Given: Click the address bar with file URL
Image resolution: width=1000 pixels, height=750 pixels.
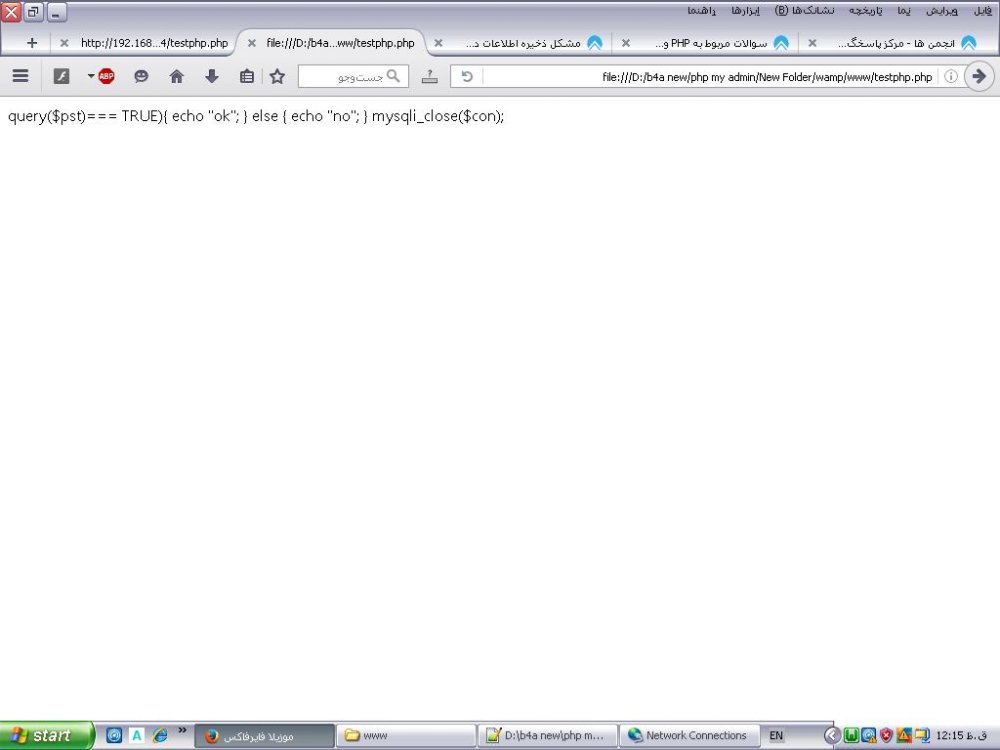Looking at the screenshot, I should (710, 76).
